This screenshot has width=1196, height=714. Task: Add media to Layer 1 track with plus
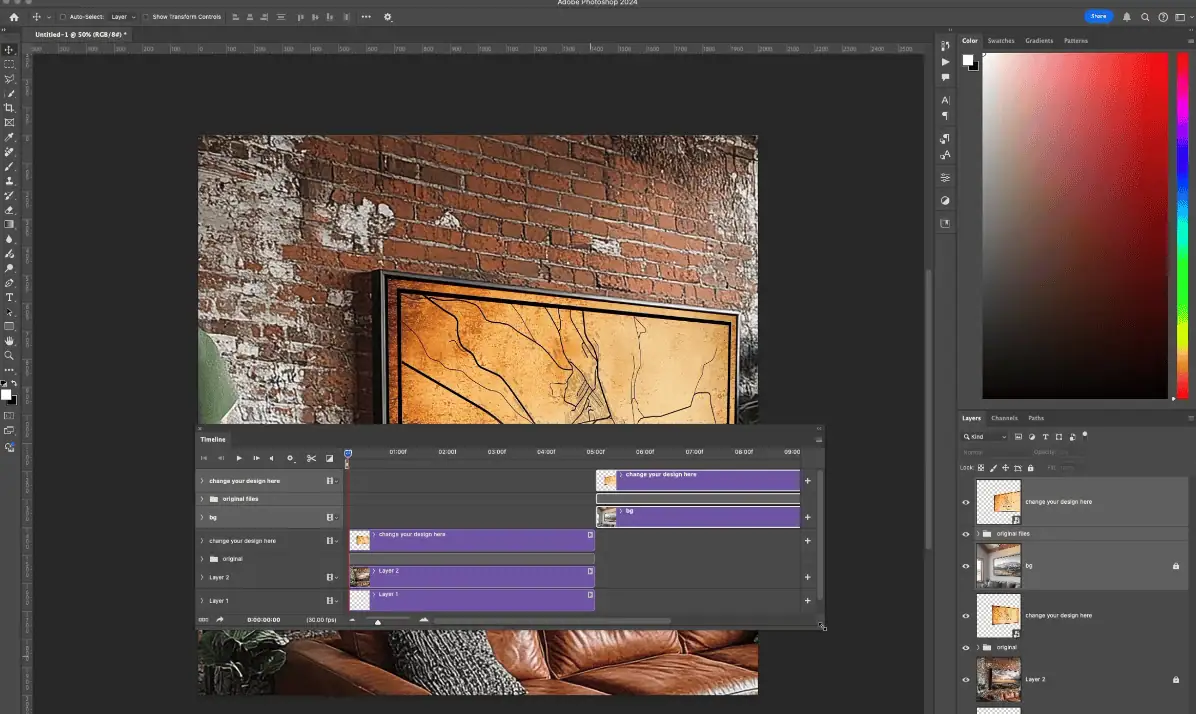[x=808, y=601]
